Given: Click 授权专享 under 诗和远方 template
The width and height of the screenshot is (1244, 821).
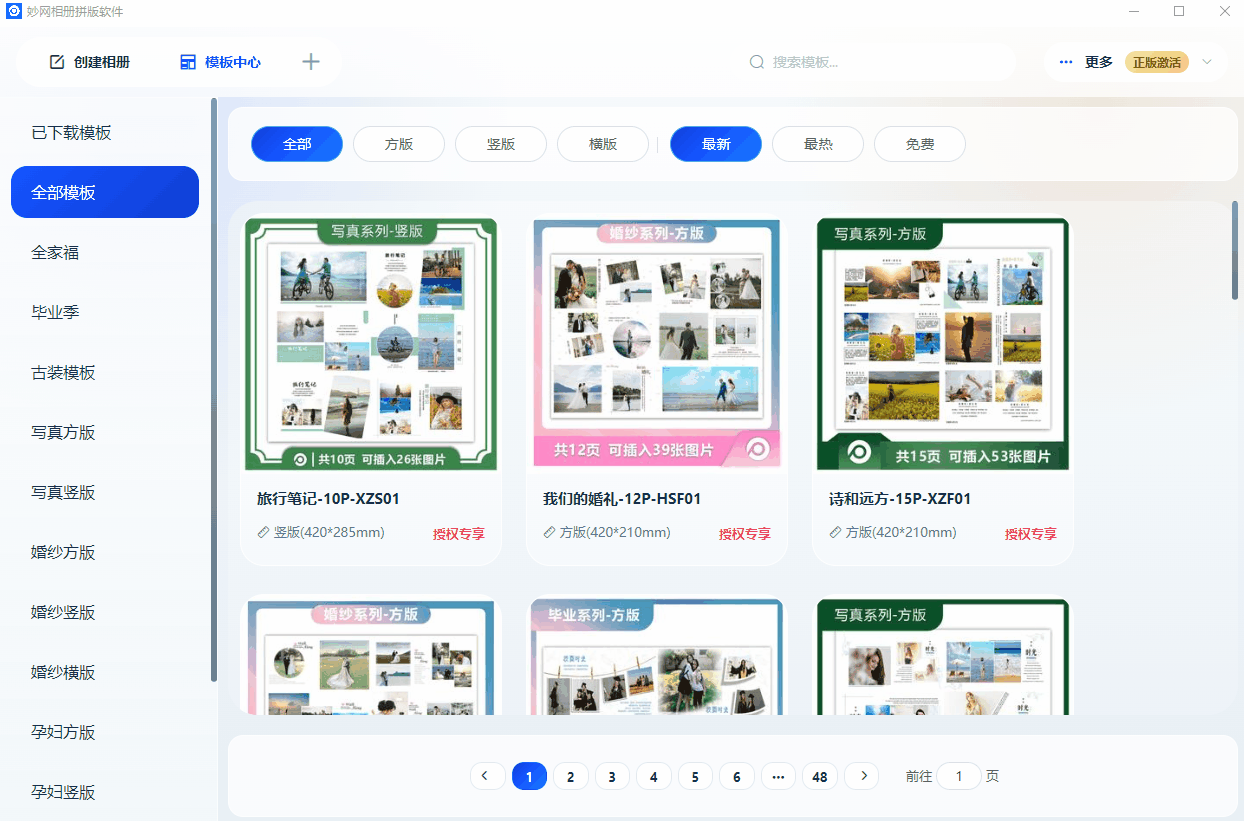Looking at the screenshot, I should coord(1031,533).
